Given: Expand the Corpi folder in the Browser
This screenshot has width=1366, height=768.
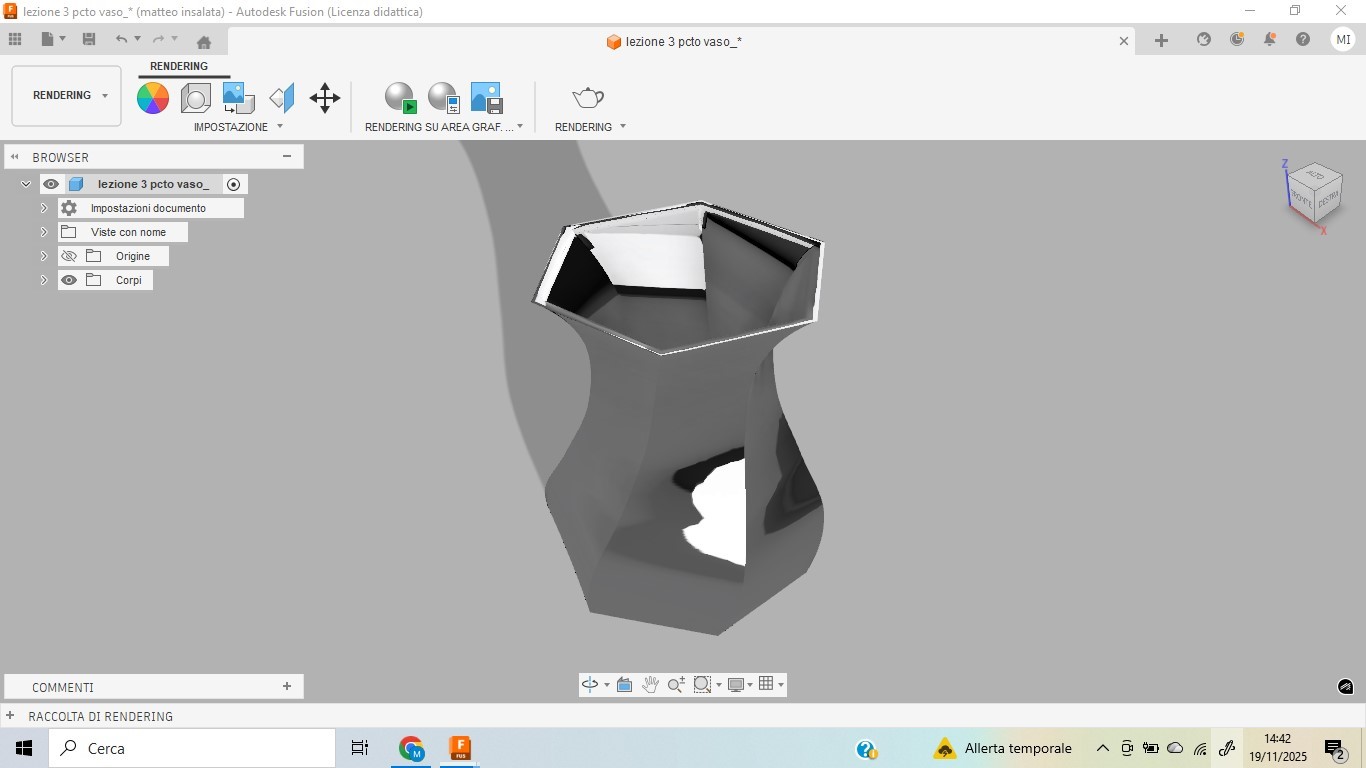Looking at the screenshot, I should (44, 280).
